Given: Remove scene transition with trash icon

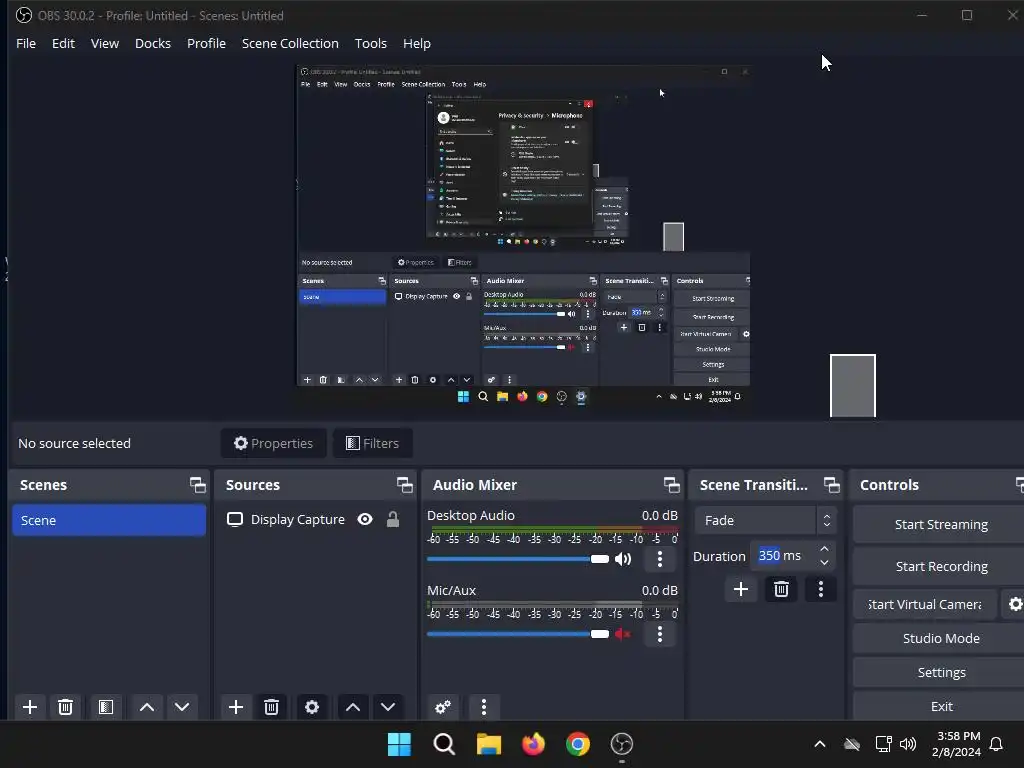Looking at the screenshot, I should [781, 589].
